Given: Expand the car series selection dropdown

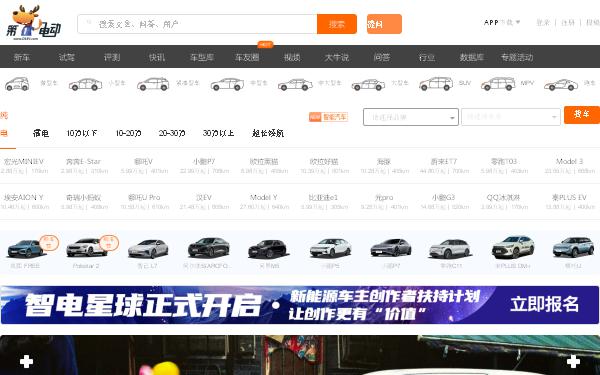Looking at the screenshot, I should (511, 117).
